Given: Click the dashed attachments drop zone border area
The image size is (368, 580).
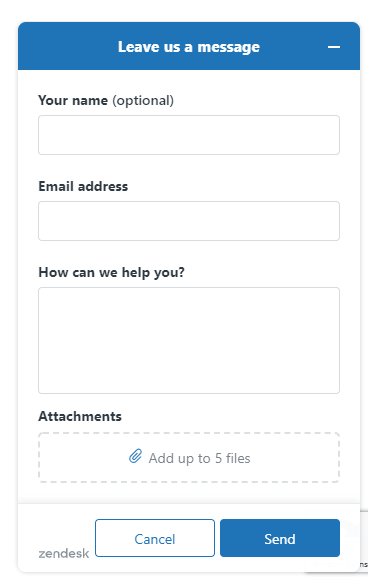Looking at the screenshot, I should (x=189, y=458).
